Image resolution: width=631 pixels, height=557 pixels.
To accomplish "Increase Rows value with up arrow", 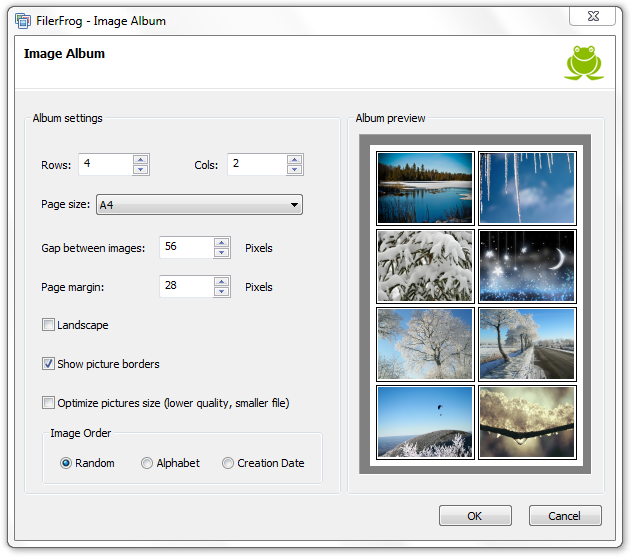I will [140, 159].
